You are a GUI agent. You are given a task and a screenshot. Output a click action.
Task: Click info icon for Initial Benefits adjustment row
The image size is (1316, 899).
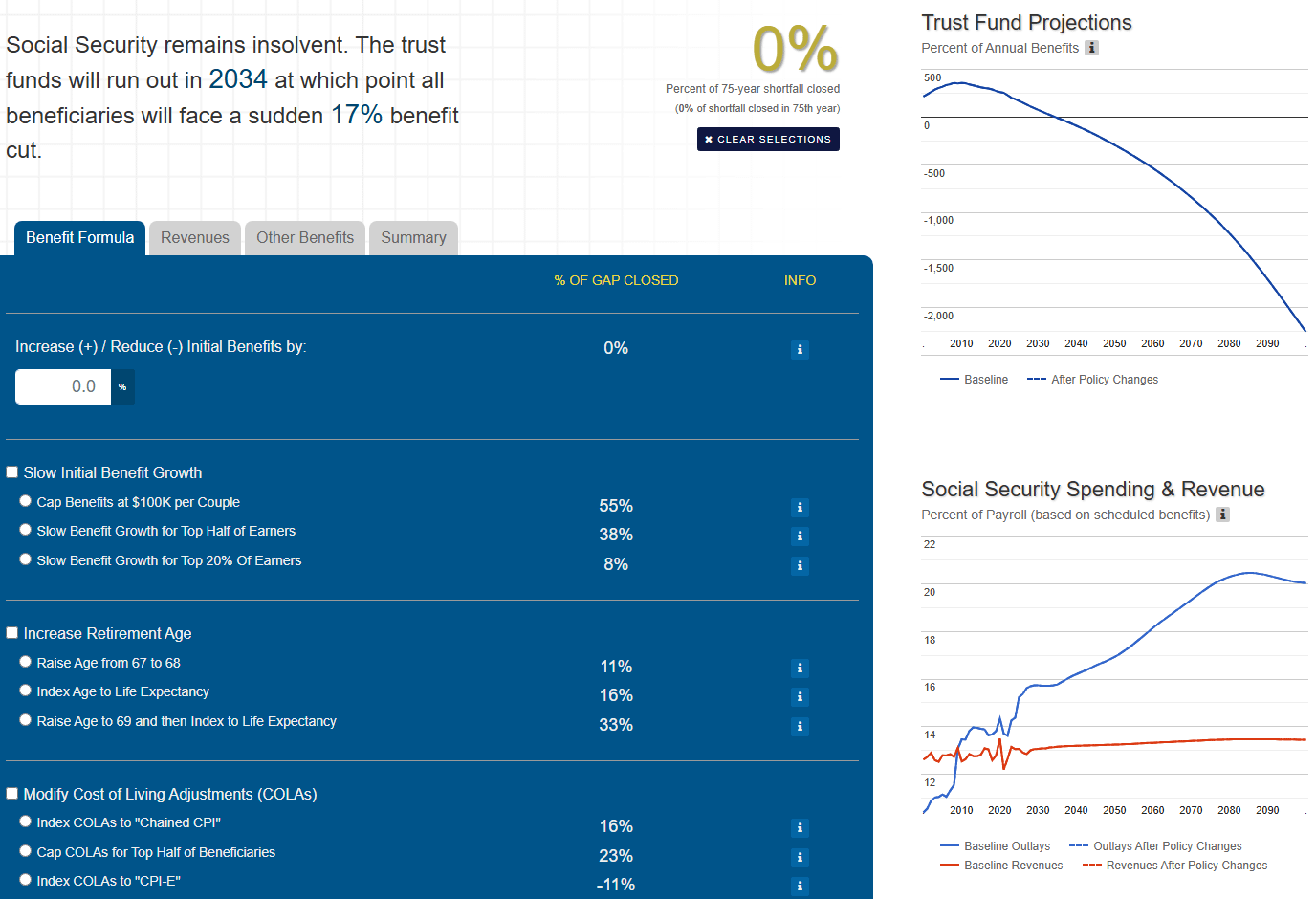pos(800,349)
